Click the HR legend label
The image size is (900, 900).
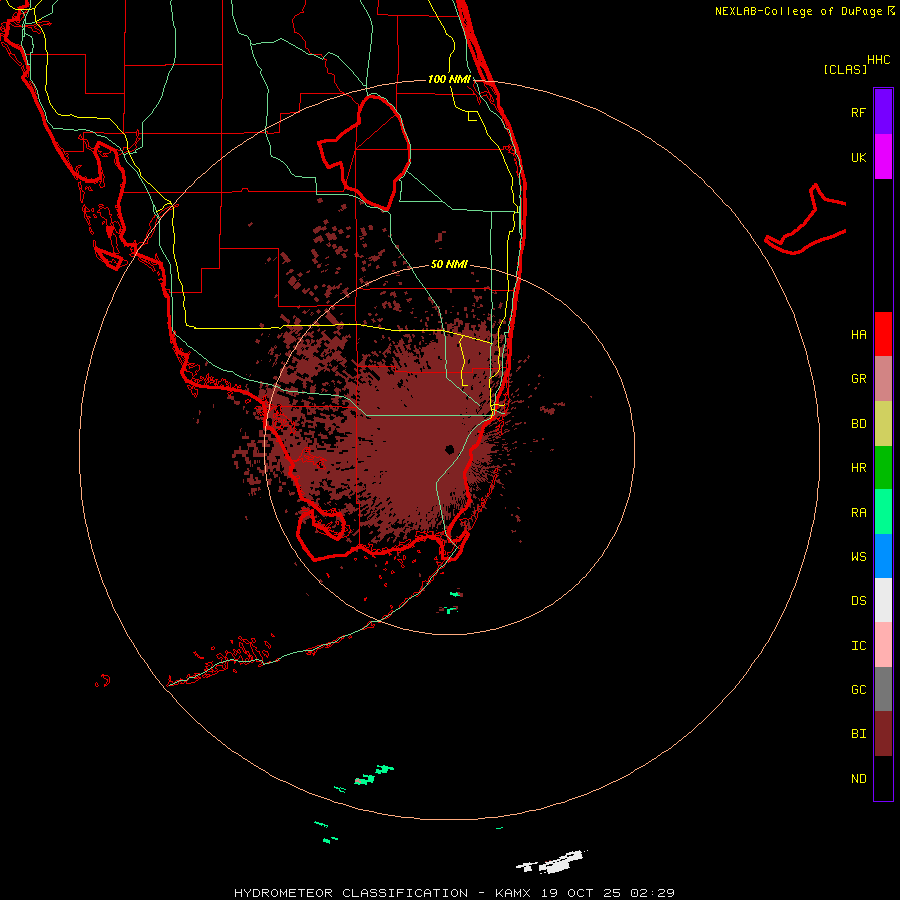pos(859,468)
